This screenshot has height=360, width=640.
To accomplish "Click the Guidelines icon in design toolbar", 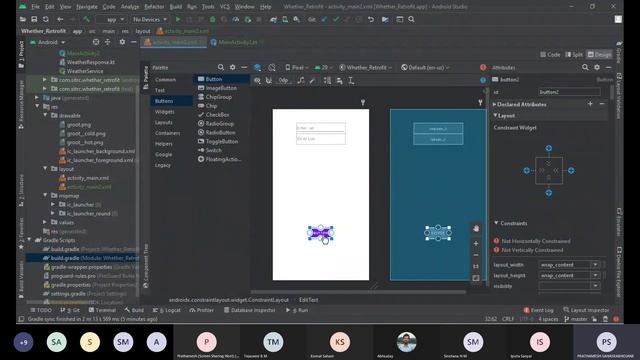I will click(x=351, y=81).
